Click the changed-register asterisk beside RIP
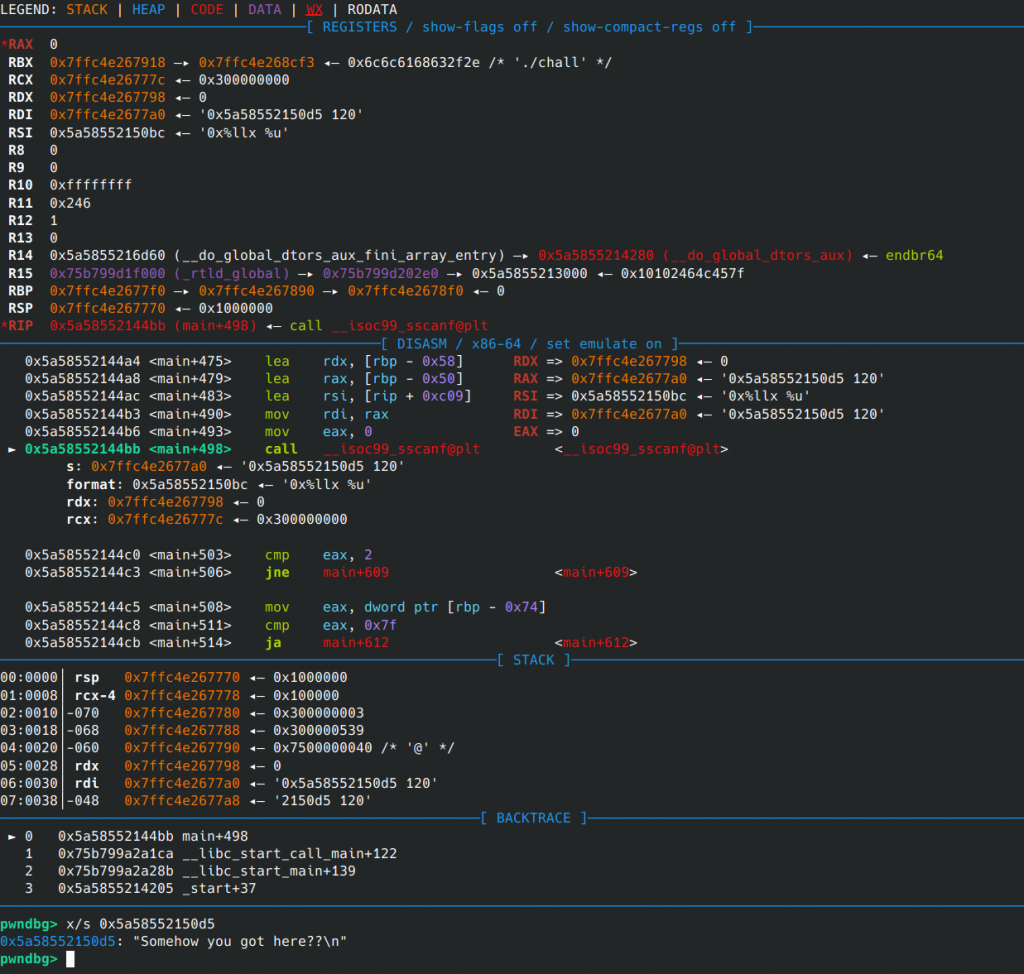 pos(4,326)
